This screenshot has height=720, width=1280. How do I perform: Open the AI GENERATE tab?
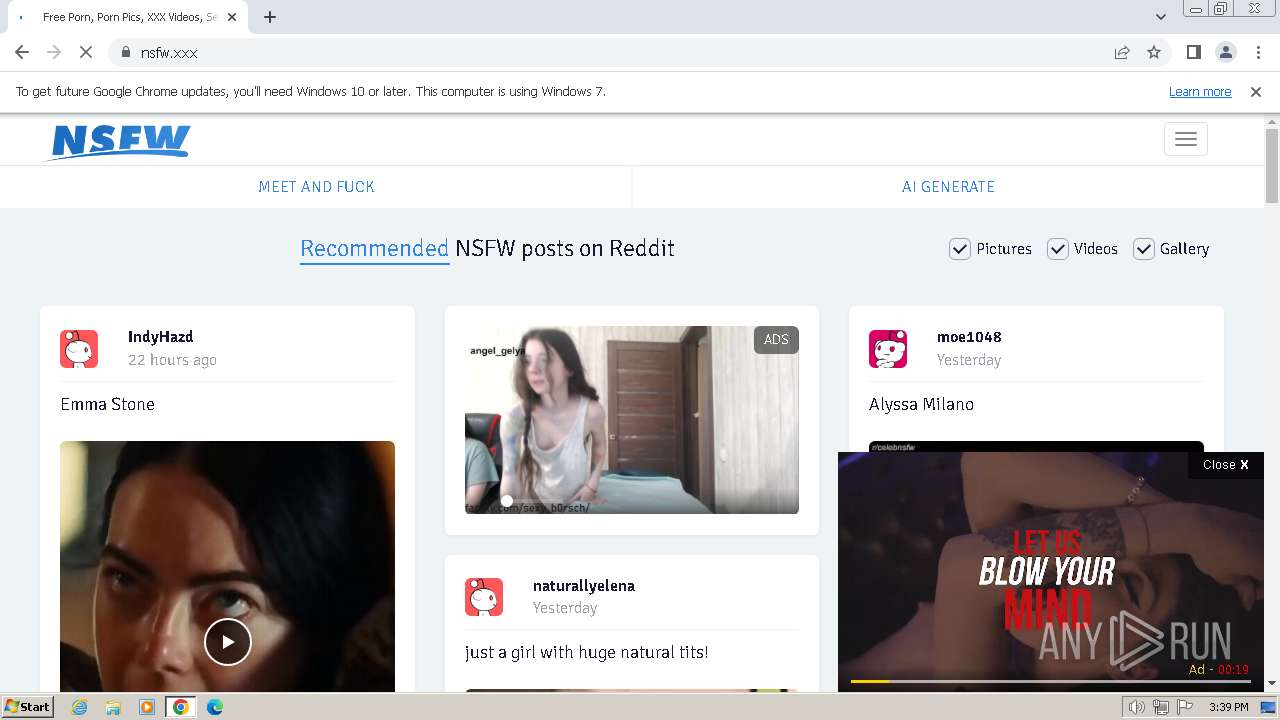click(948, 187)
